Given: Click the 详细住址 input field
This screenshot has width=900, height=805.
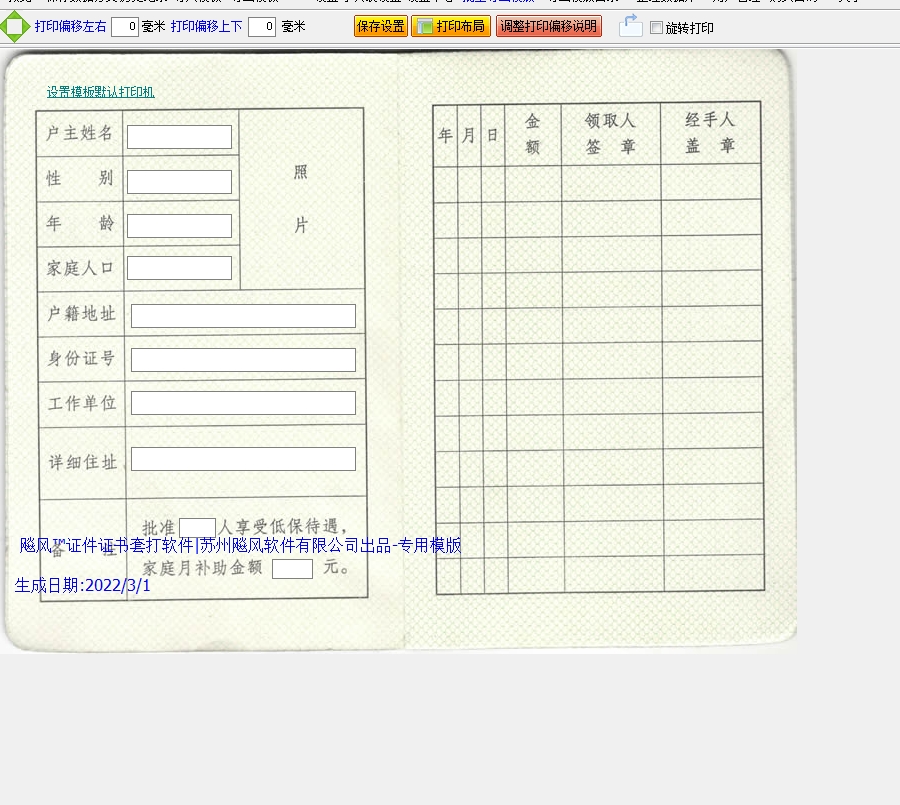Looking at the screenshot, I should [243, 459].
